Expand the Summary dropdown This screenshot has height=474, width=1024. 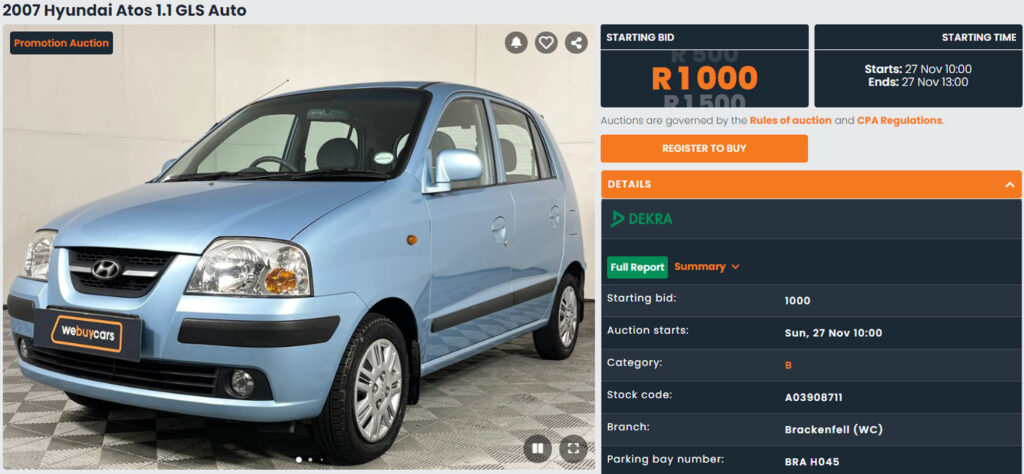point(707,267)
